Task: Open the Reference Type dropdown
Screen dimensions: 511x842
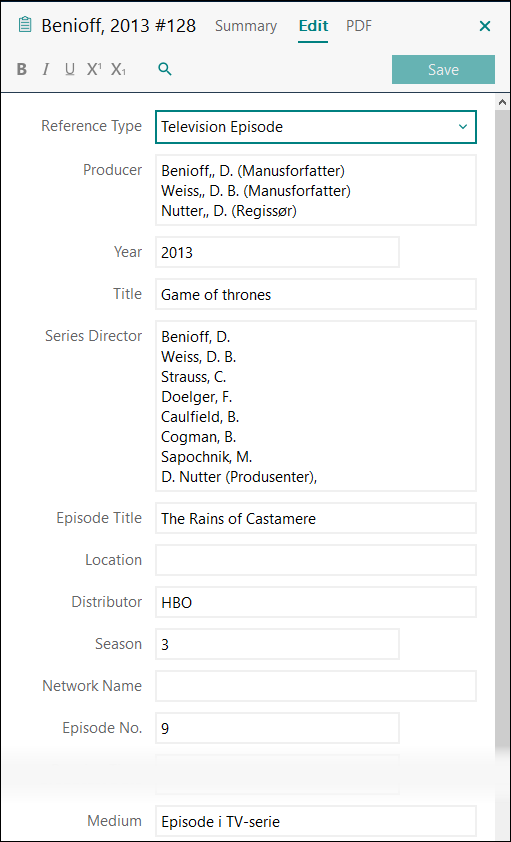Action: coord(316,127)
